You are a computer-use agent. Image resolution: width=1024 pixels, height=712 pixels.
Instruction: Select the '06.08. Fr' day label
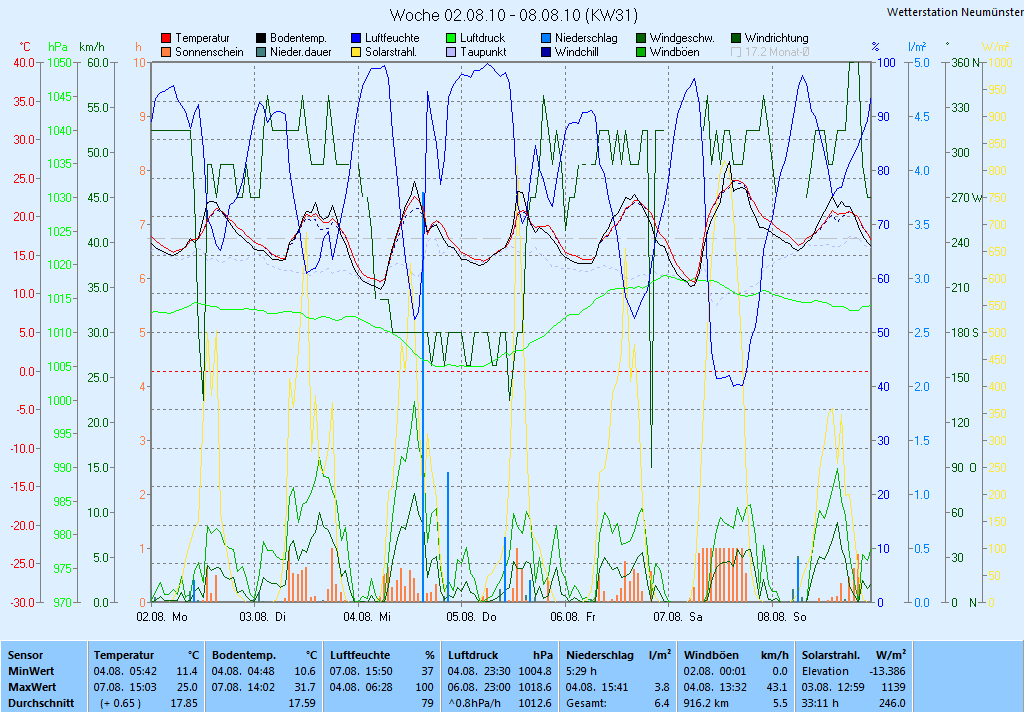pyautogui.click(x=573, y=617)
